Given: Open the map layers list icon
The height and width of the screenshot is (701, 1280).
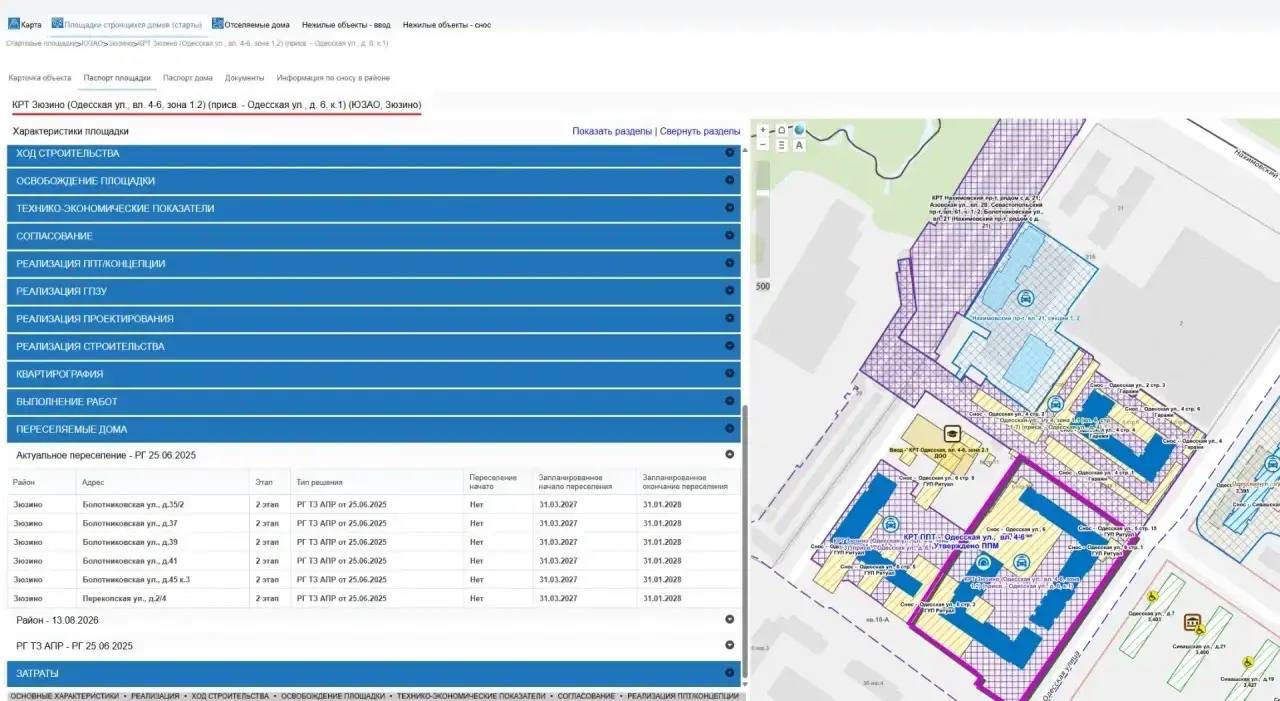Looking at the screenshot, I should [x=782, y=145].
